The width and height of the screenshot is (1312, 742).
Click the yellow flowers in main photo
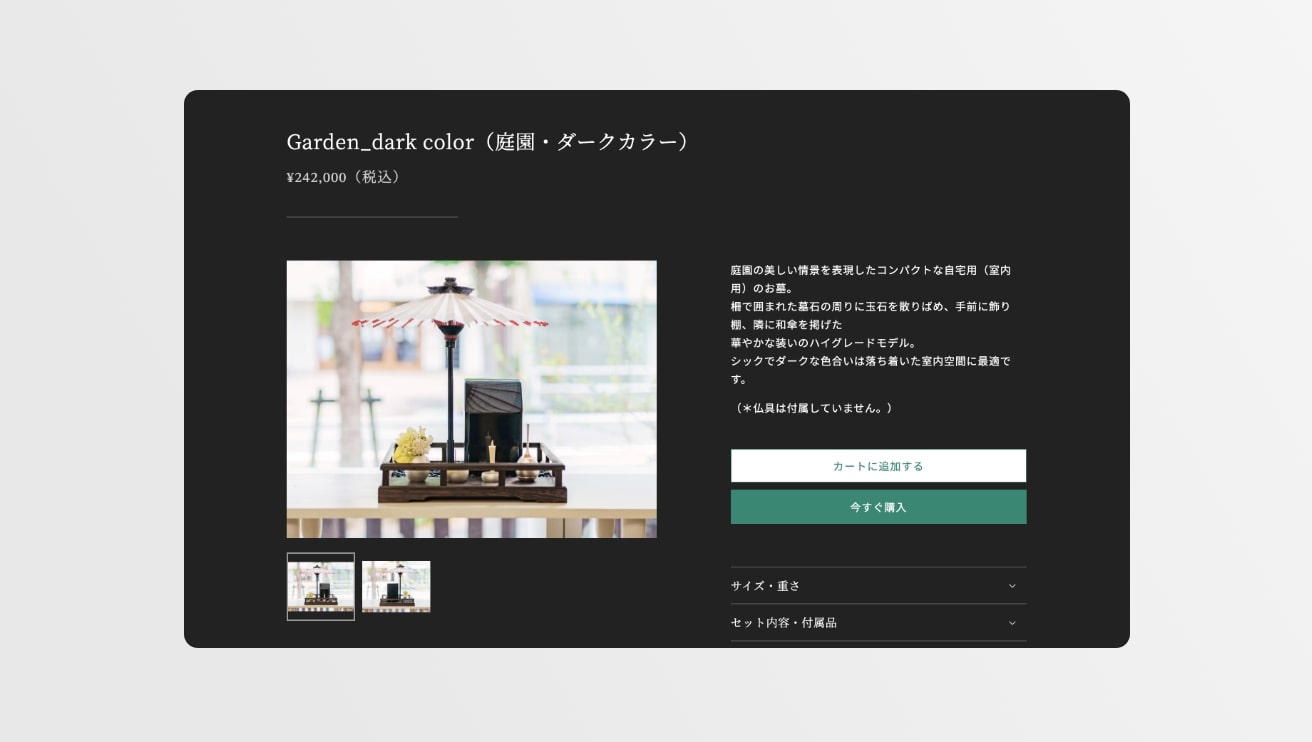(411, 444)
